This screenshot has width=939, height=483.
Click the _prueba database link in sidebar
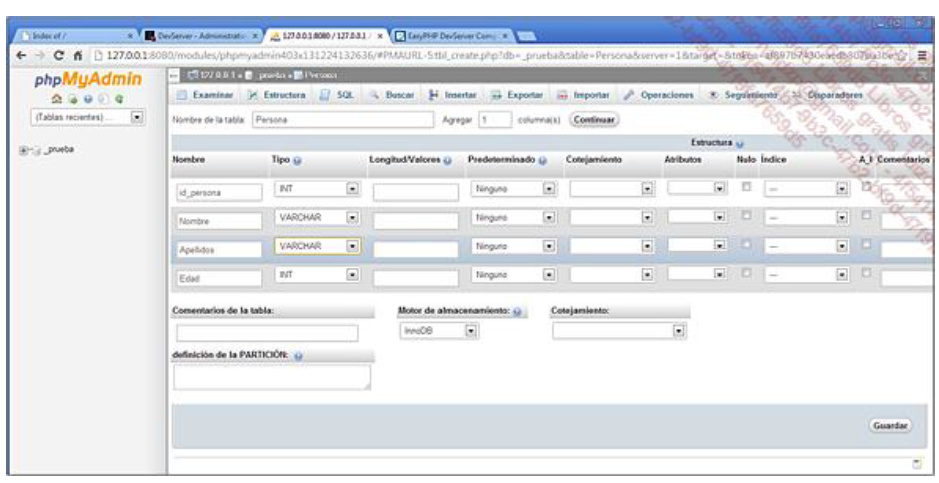[x=60, y=150]
